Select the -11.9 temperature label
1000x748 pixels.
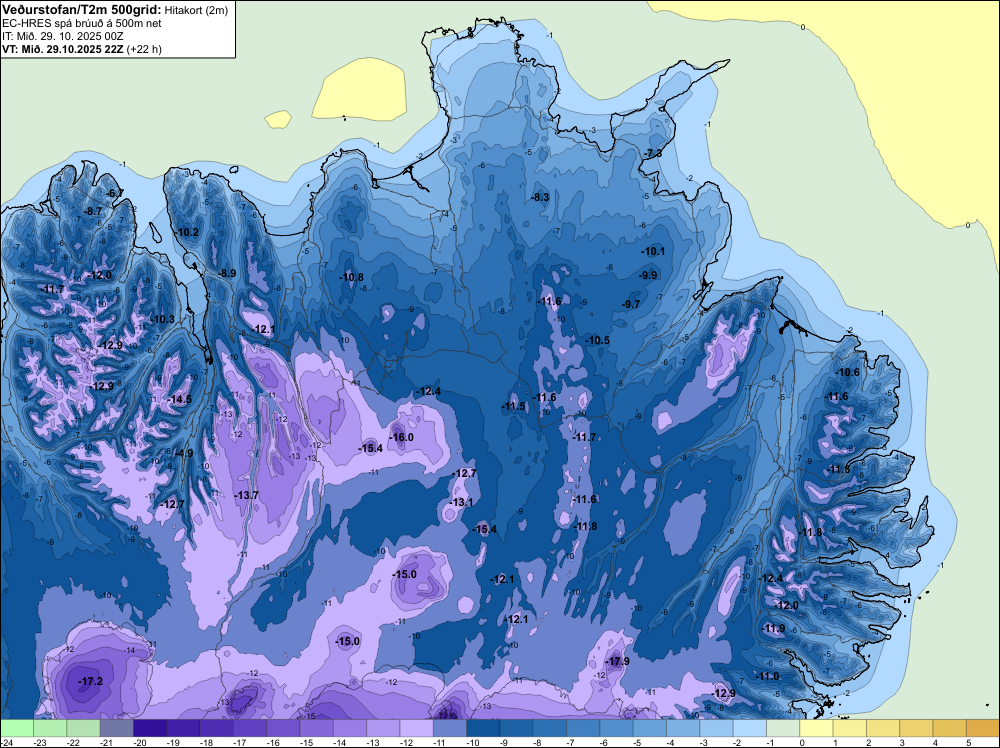click(x=773, y=629)
